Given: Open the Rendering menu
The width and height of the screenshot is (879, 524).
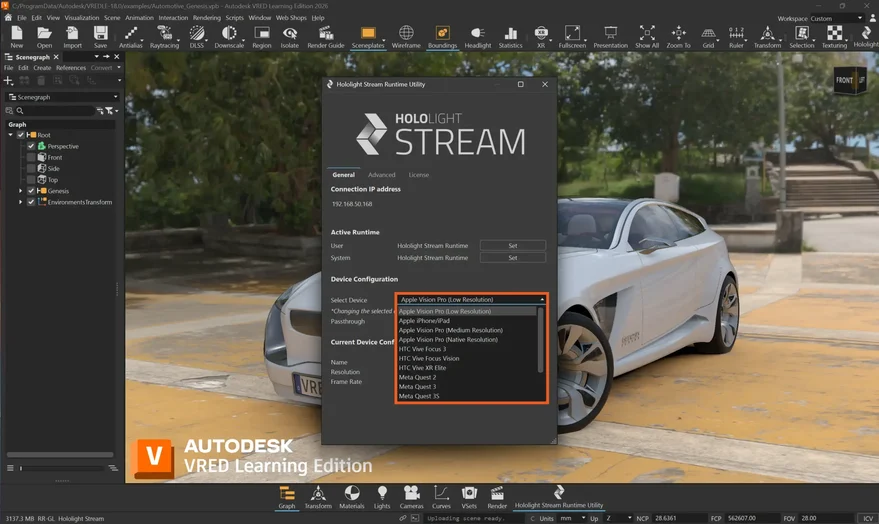Looking at the screenshot, I should tap(207, 18).
